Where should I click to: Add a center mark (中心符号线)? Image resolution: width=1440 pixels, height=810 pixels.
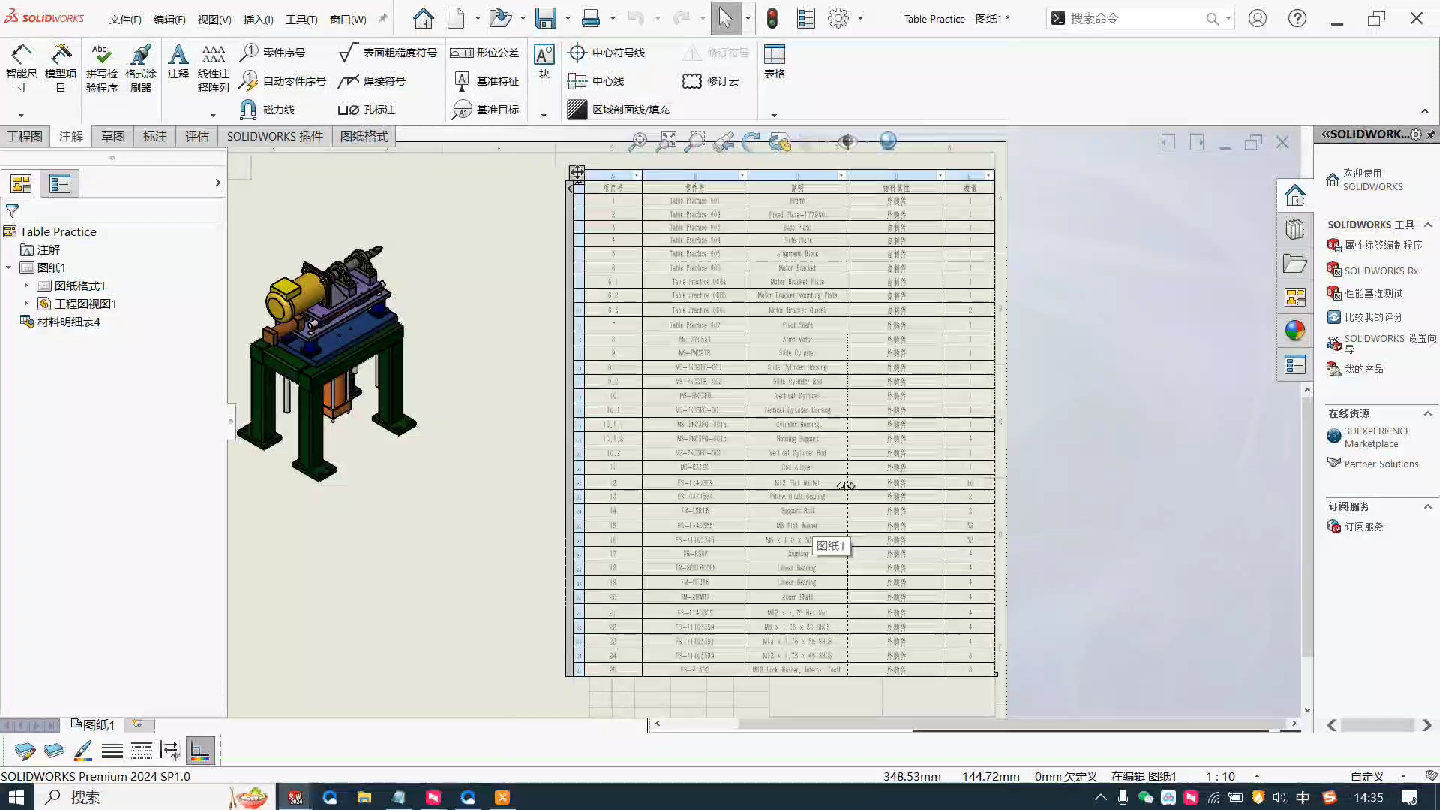point(606,52)
